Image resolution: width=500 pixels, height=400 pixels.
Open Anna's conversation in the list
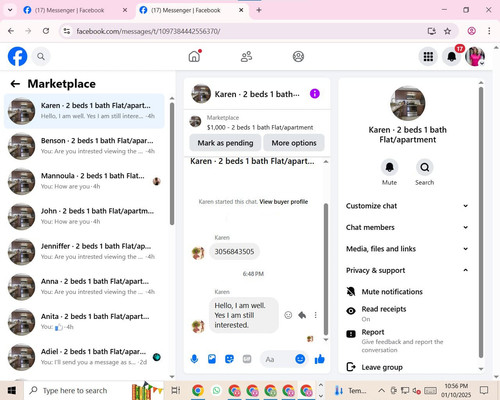[x=84, y=287]
